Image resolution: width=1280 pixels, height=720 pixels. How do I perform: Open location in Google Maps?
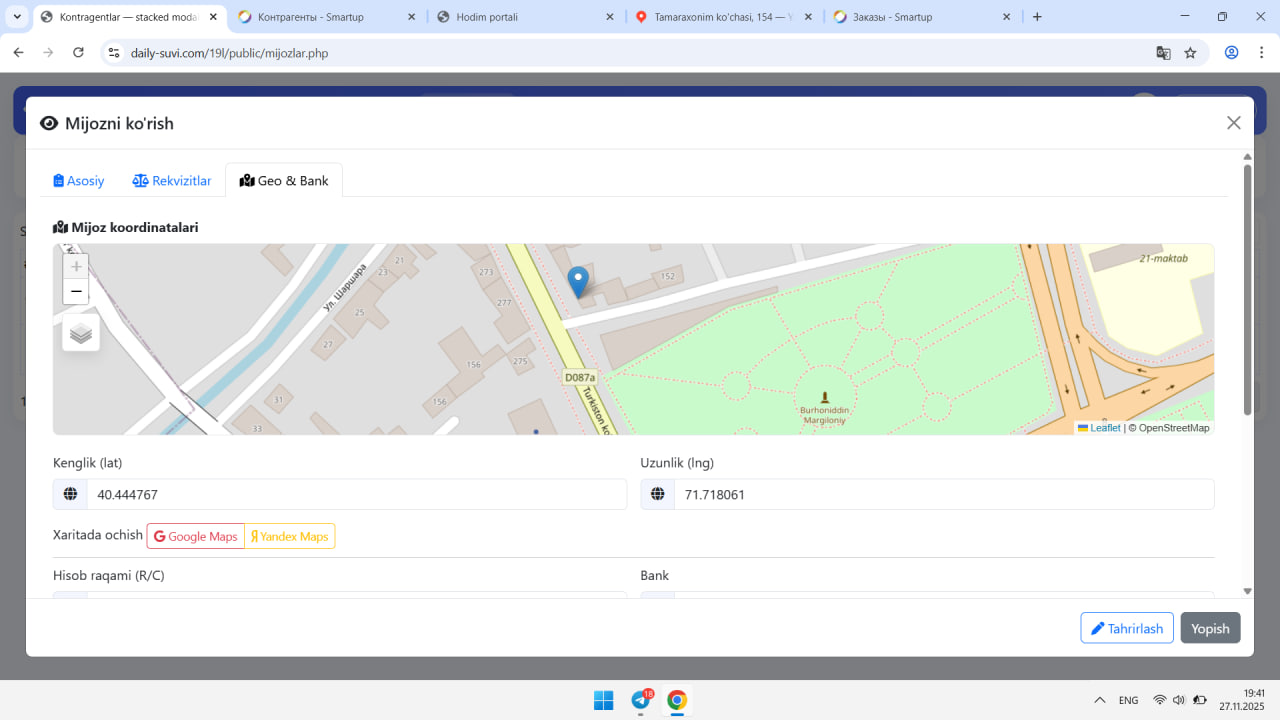(196, 537)
